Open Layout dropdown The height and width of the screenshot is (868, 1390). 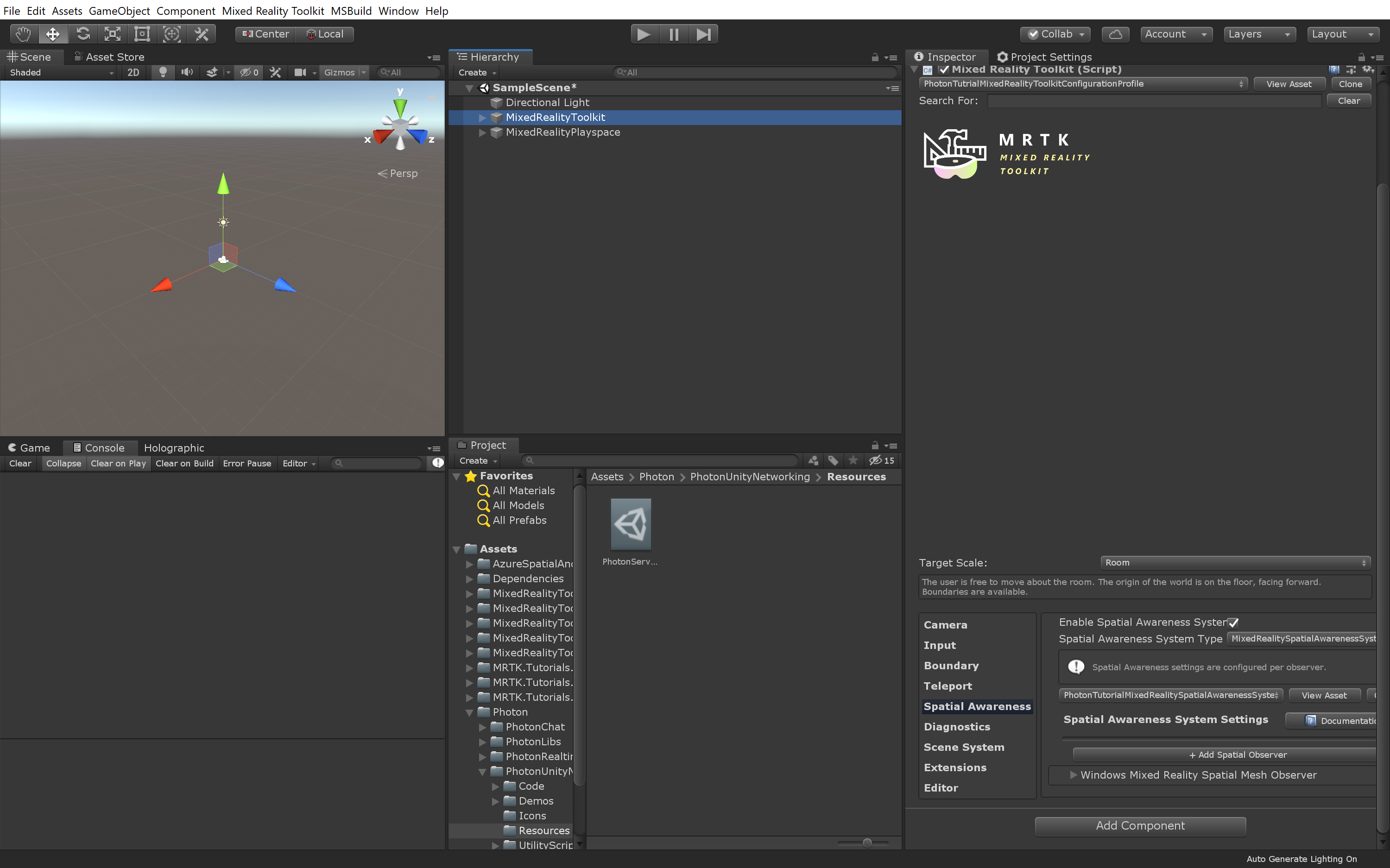tap(1344, 34)
